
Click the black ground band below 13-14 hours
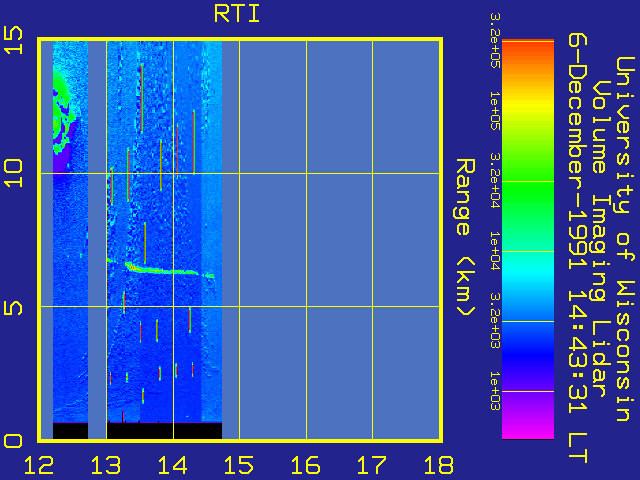click(164, 431)
